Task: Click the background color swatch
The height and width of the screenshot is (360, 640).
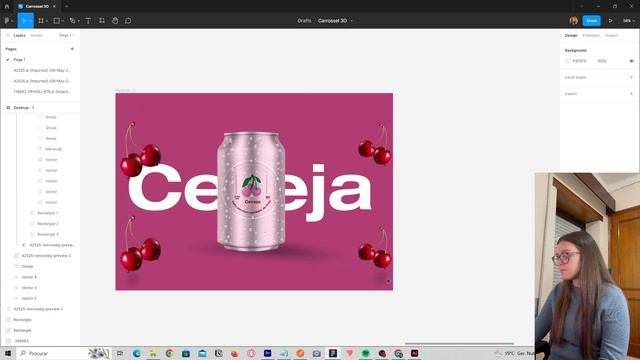Action: [x=568, y=61]
